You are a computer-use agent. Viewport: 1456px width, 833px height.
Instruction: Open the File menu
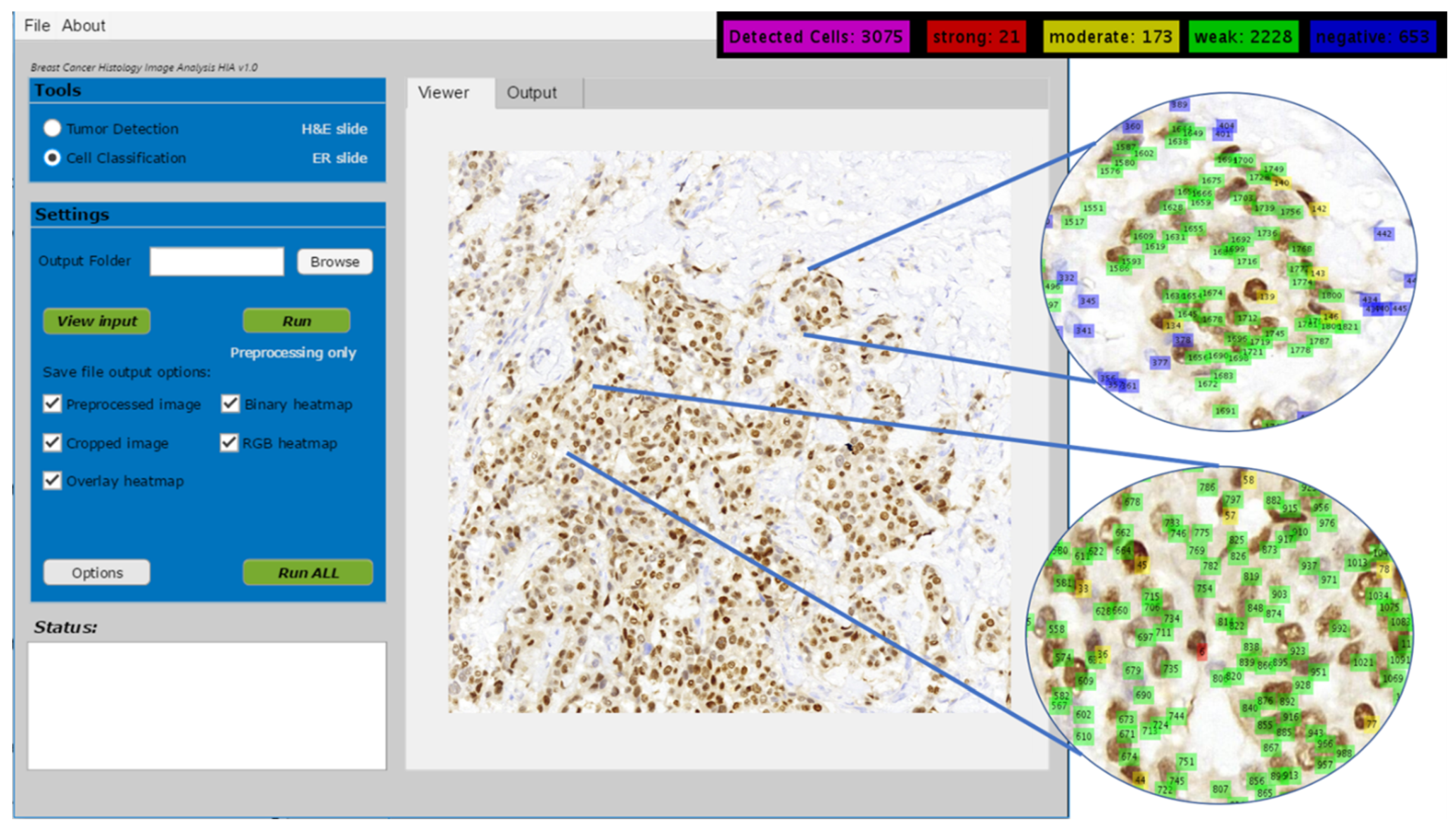tap(37, 26)
